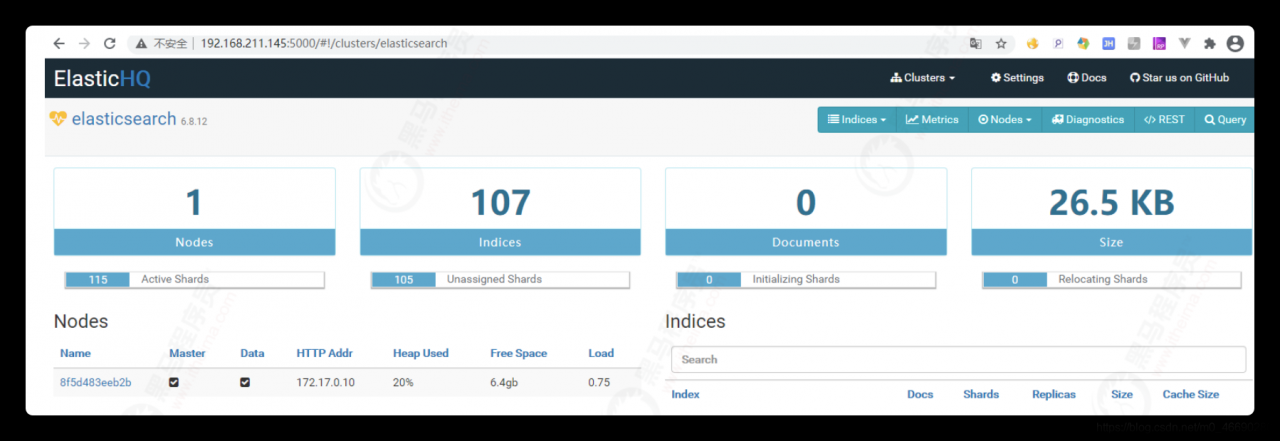This screenshot has height=441, width=1280.
Task: Open node 8f5d483eeb2b details
Action: [95, 383]
